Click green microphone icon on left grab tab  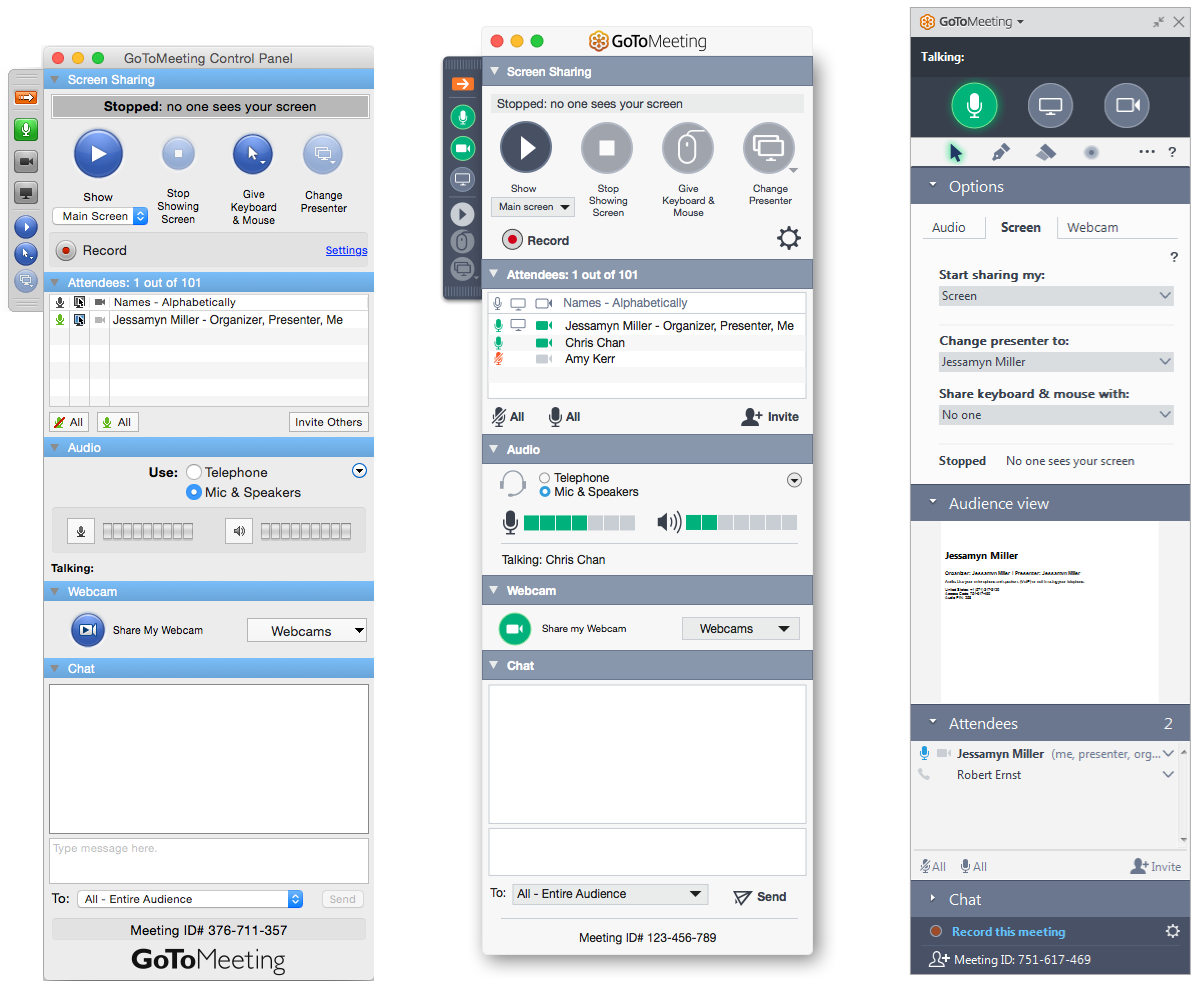26,130
